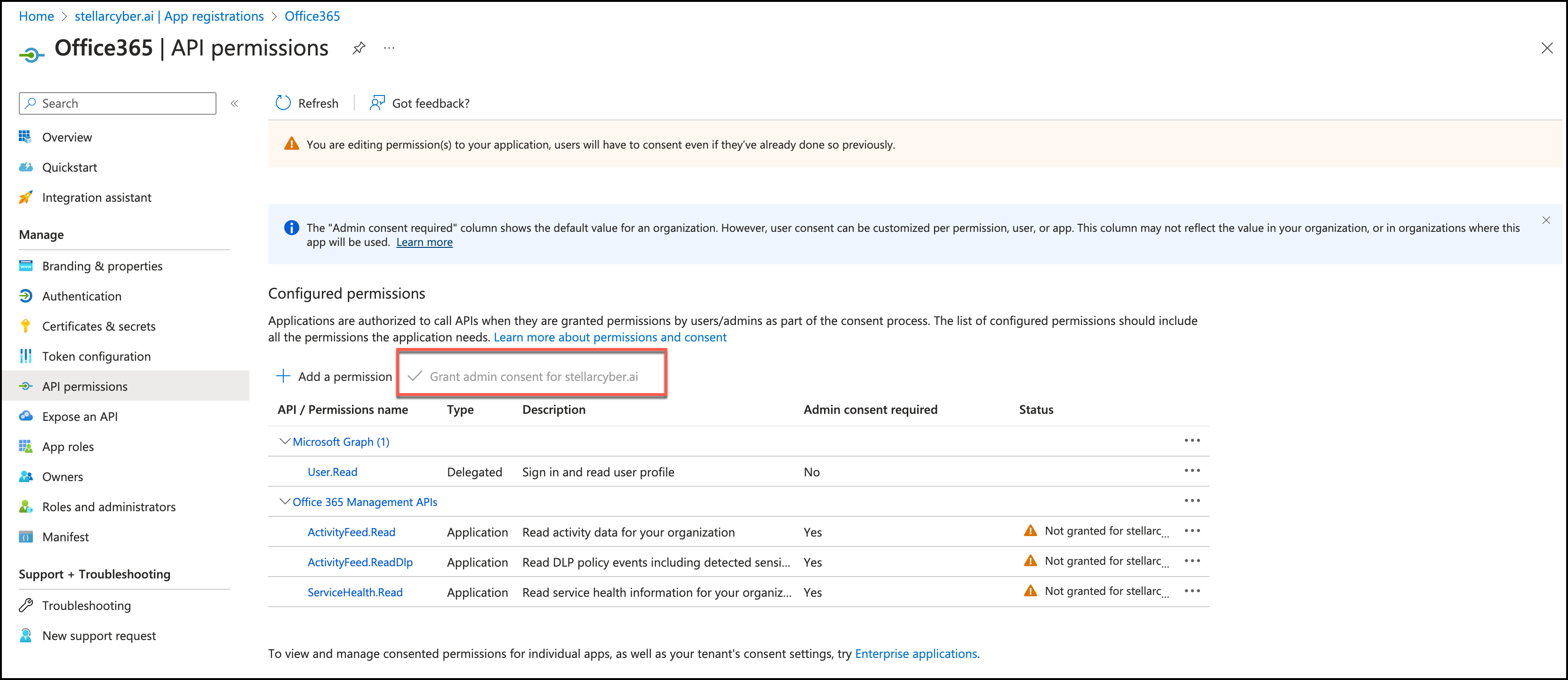Open ellipsis menu for Microsoft Graph group
1568x680 pixels.
pyautogui.click(x=1192, y=440)
